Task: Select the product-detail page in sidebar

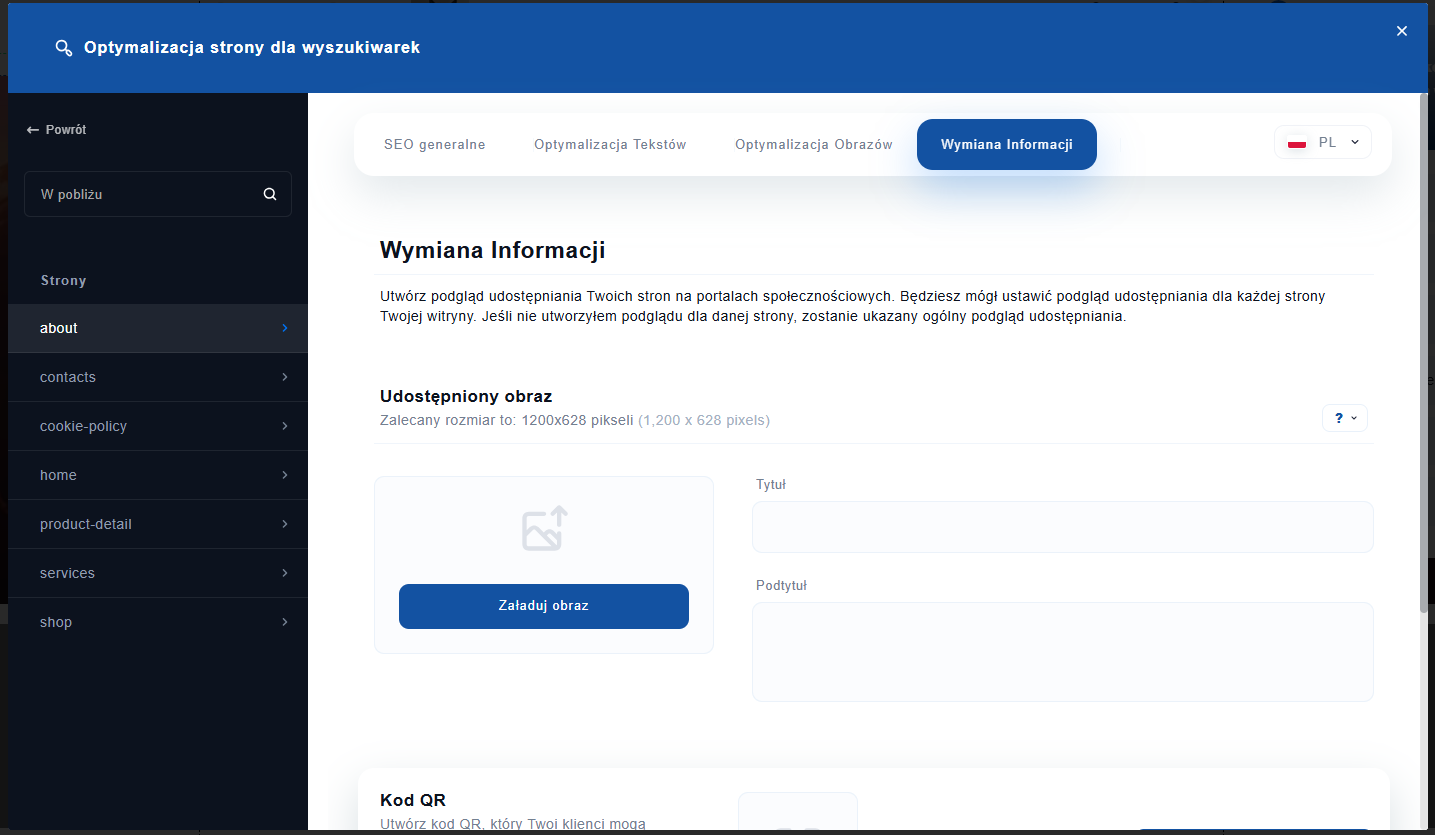Action: (86, 524)
